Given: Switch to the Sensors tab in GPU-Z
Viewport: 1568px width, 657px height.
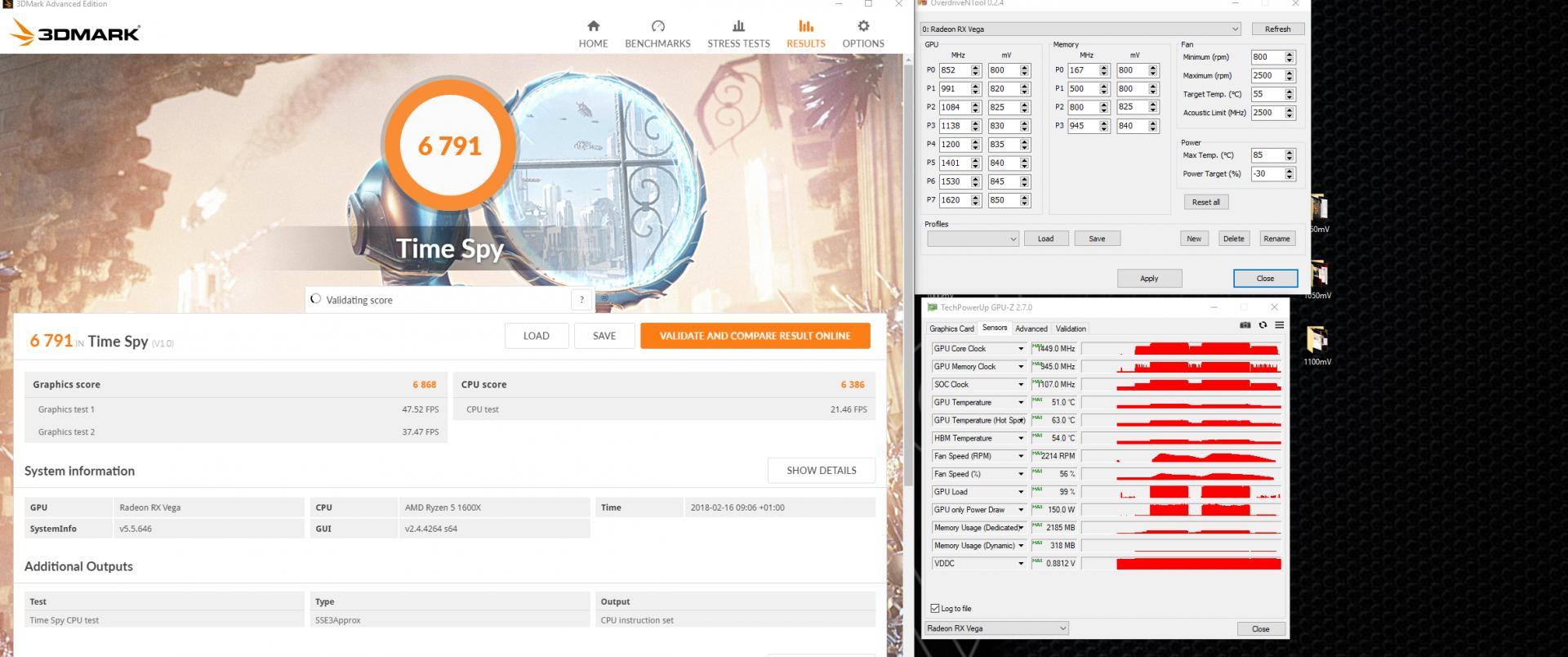Looking at the screenshot, I should [995, 328].
